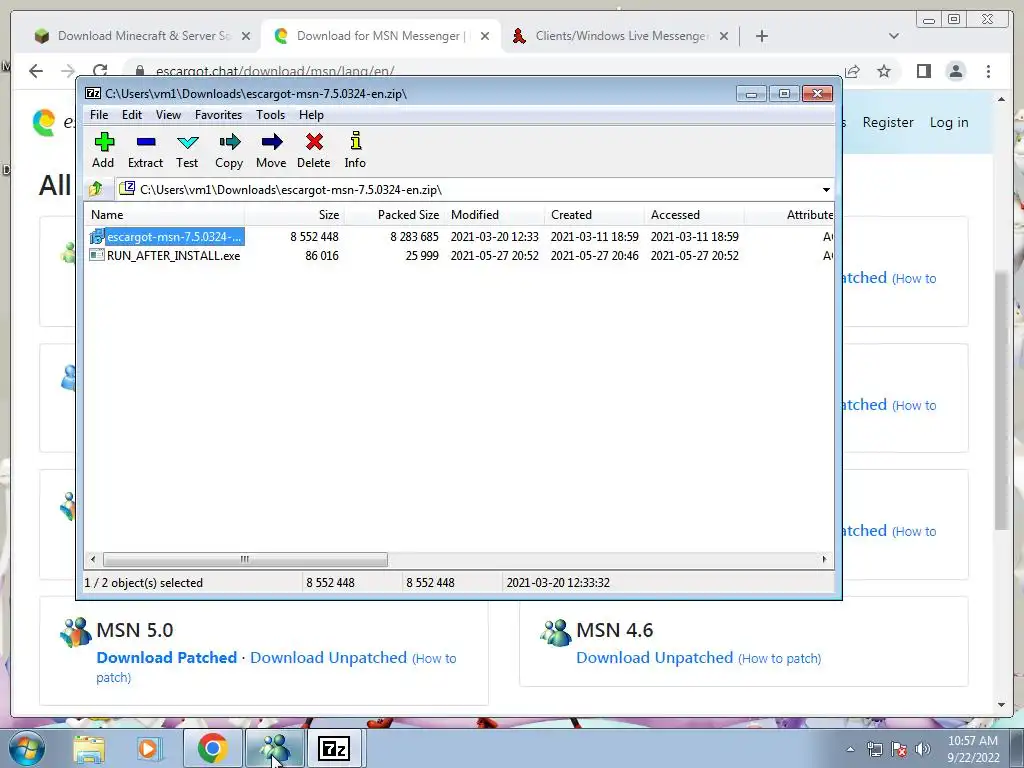
Task: Open Windows Start menu orb
Action: (x=27, y=748)
